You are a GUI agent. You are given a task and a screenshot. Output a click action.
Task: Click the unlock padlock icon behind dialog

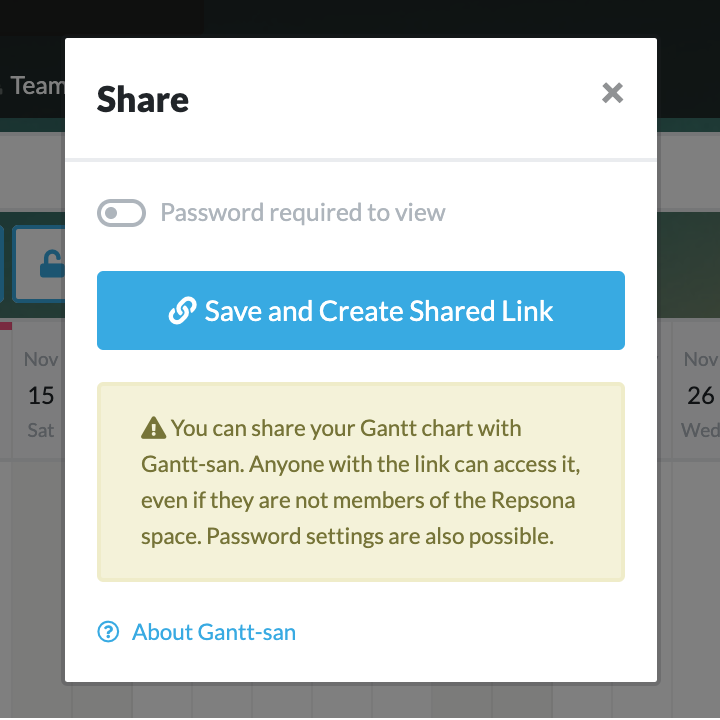coord(47,265)
